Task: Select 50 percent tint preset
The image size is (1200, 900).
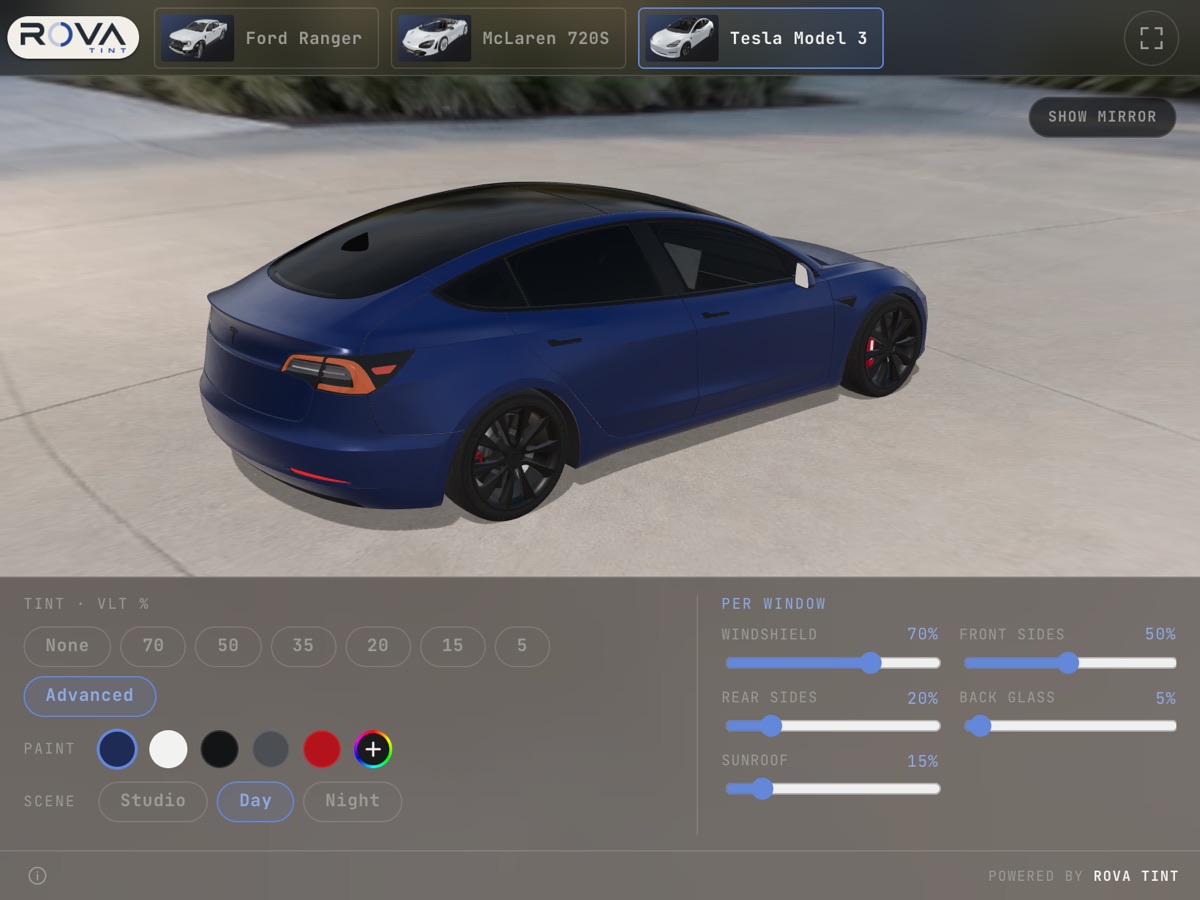Action: coord(228,646)
